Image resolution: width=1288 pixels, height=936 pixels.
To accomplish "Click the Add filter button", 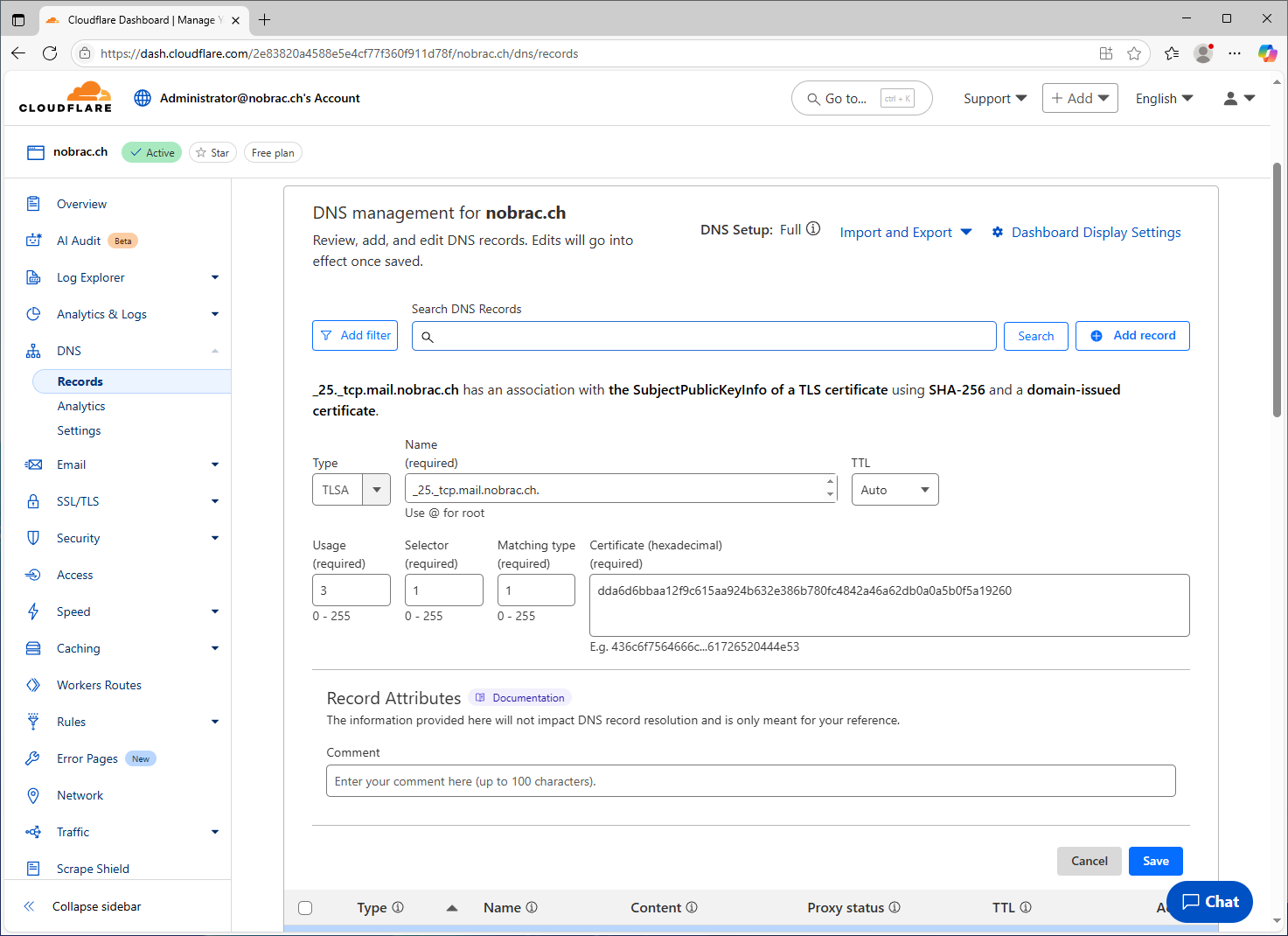I will click(x=355, y=335).
